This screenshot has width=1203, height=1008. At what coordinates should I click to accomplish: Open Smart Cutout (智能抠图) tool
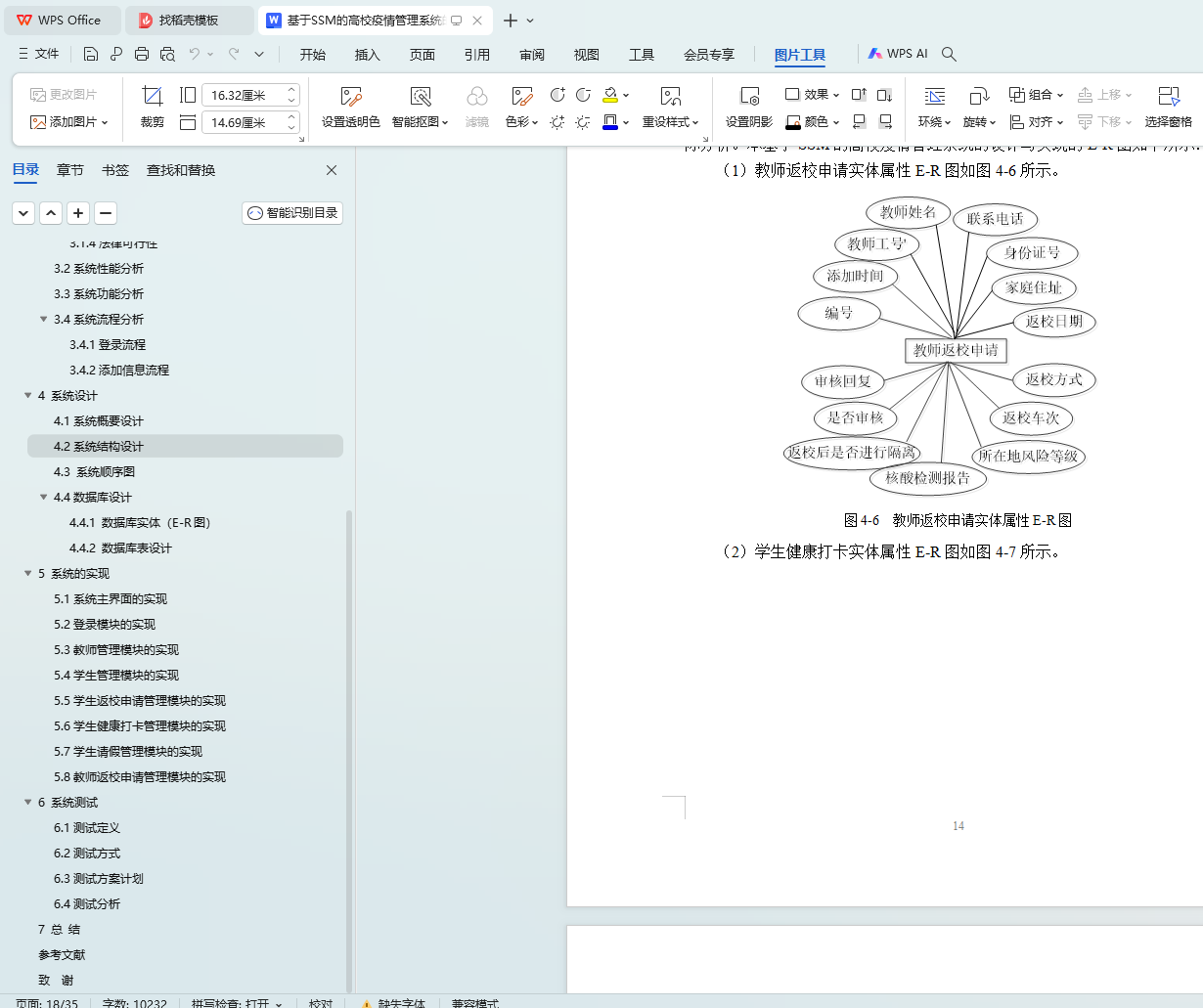click(x=421, y=108)
